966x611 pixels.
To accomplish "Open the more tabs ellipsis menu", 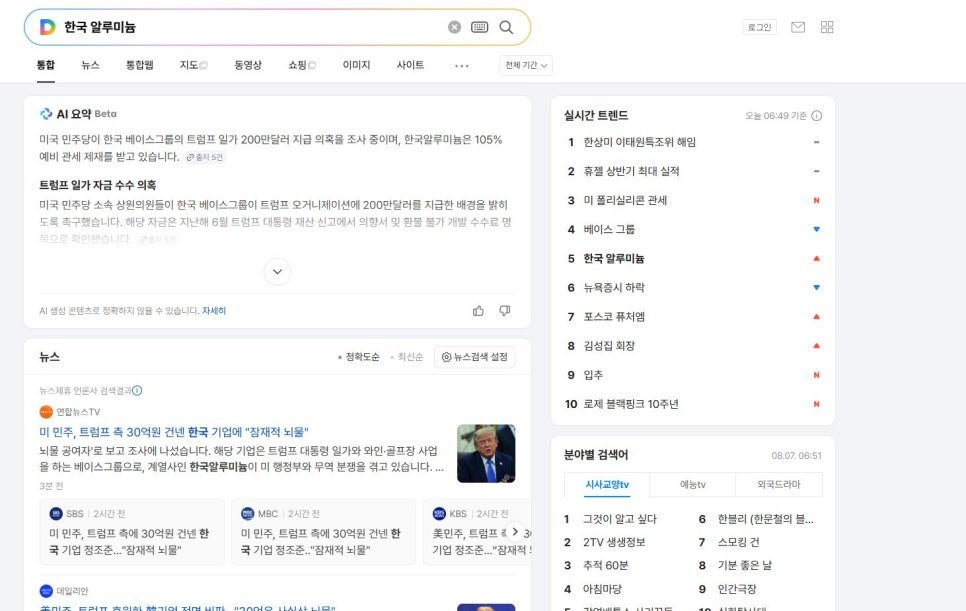I will (461, 66).
